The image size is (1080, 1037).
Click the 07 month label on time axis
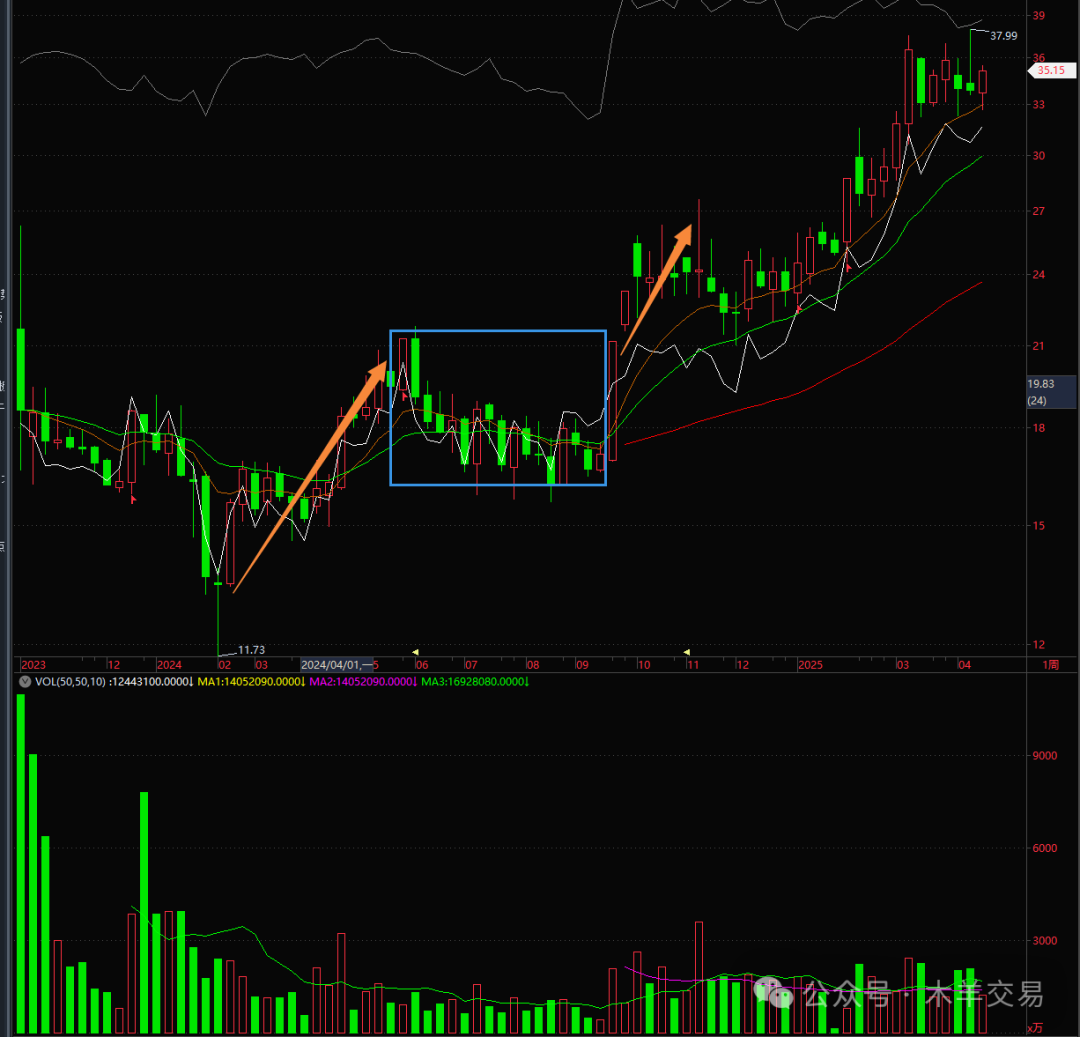point(470,664)
